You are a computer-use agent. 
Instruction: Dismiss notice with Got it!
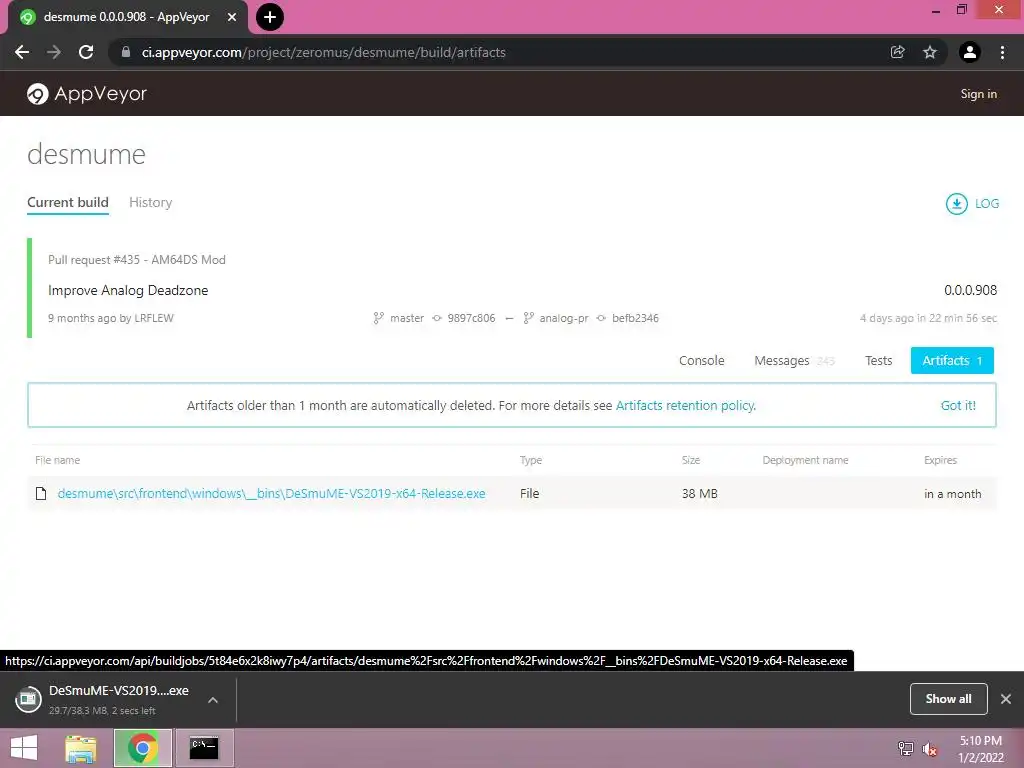(x=958, y=406)
